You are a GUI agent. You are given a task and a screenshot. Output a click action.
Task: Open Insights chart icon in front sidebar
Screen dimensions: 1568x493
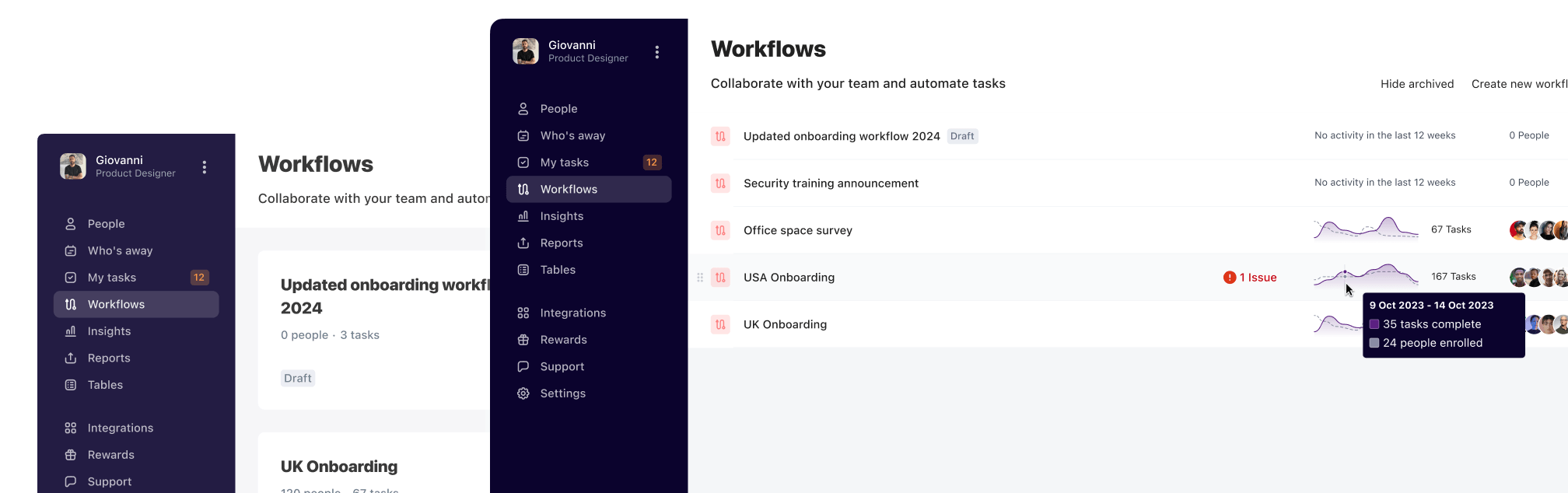tap(523, 216)
